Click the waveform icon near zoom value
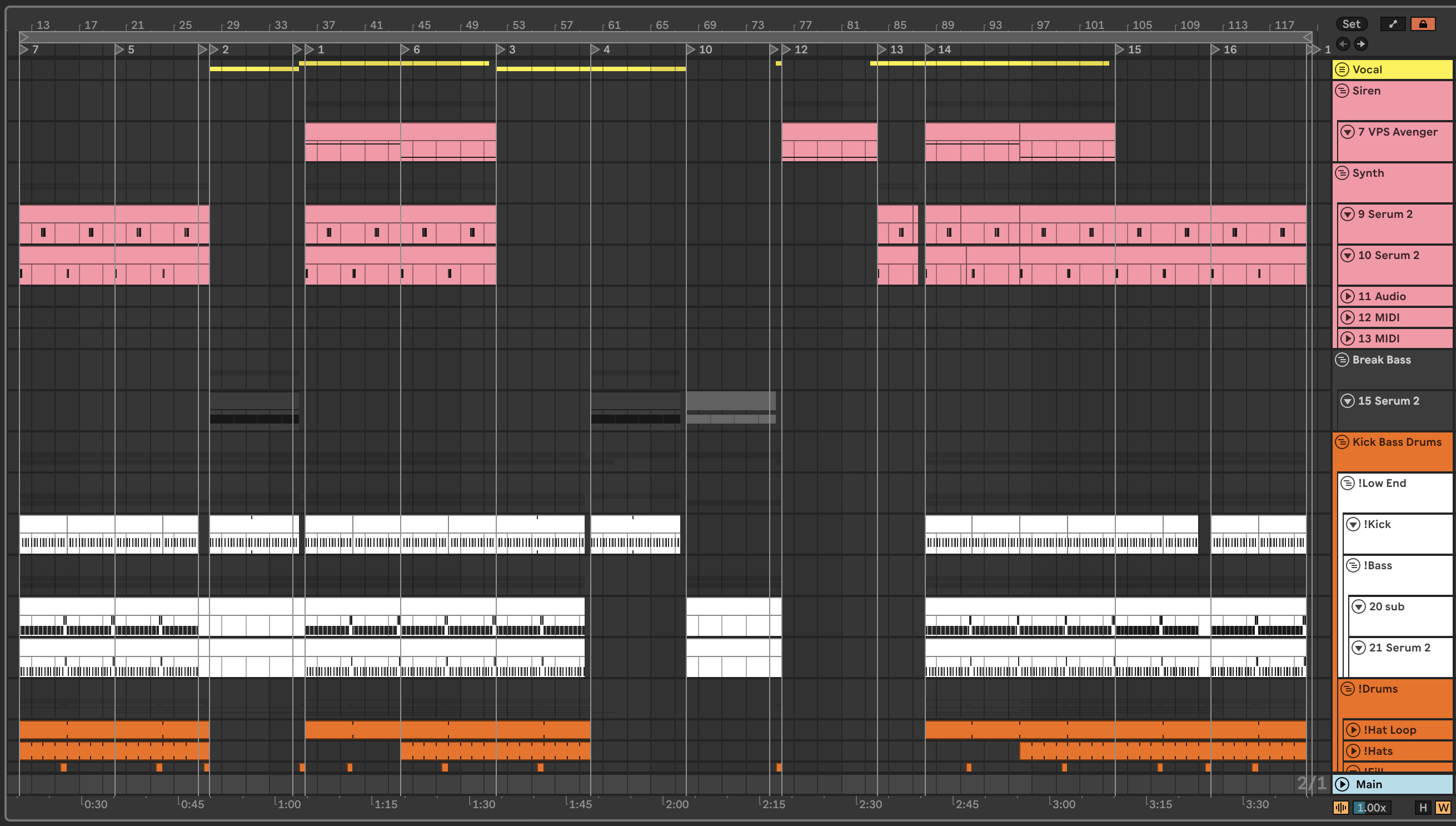 coord(1340,807)
